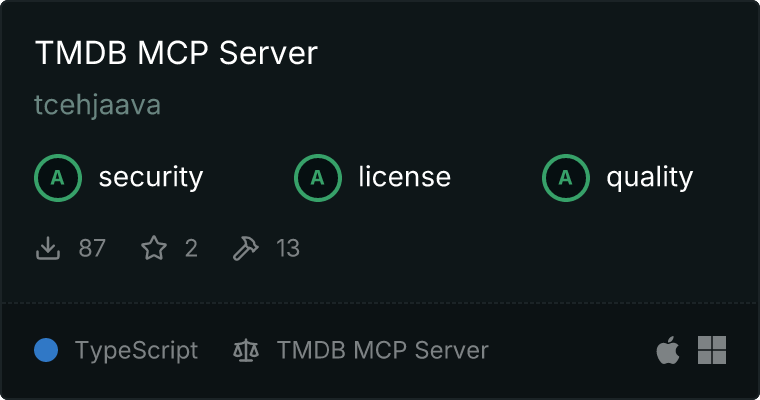Click the hammer tools icon

(x=246, y=248)
